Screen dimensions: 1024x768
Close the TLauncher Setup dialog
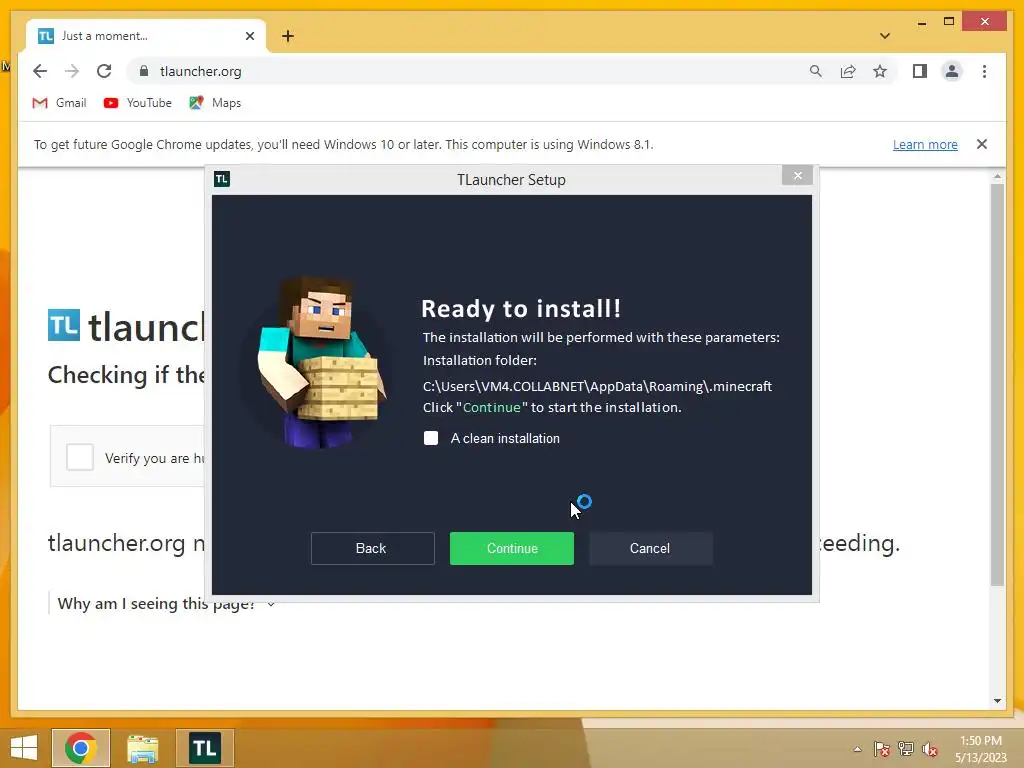[x=797, y=175]
